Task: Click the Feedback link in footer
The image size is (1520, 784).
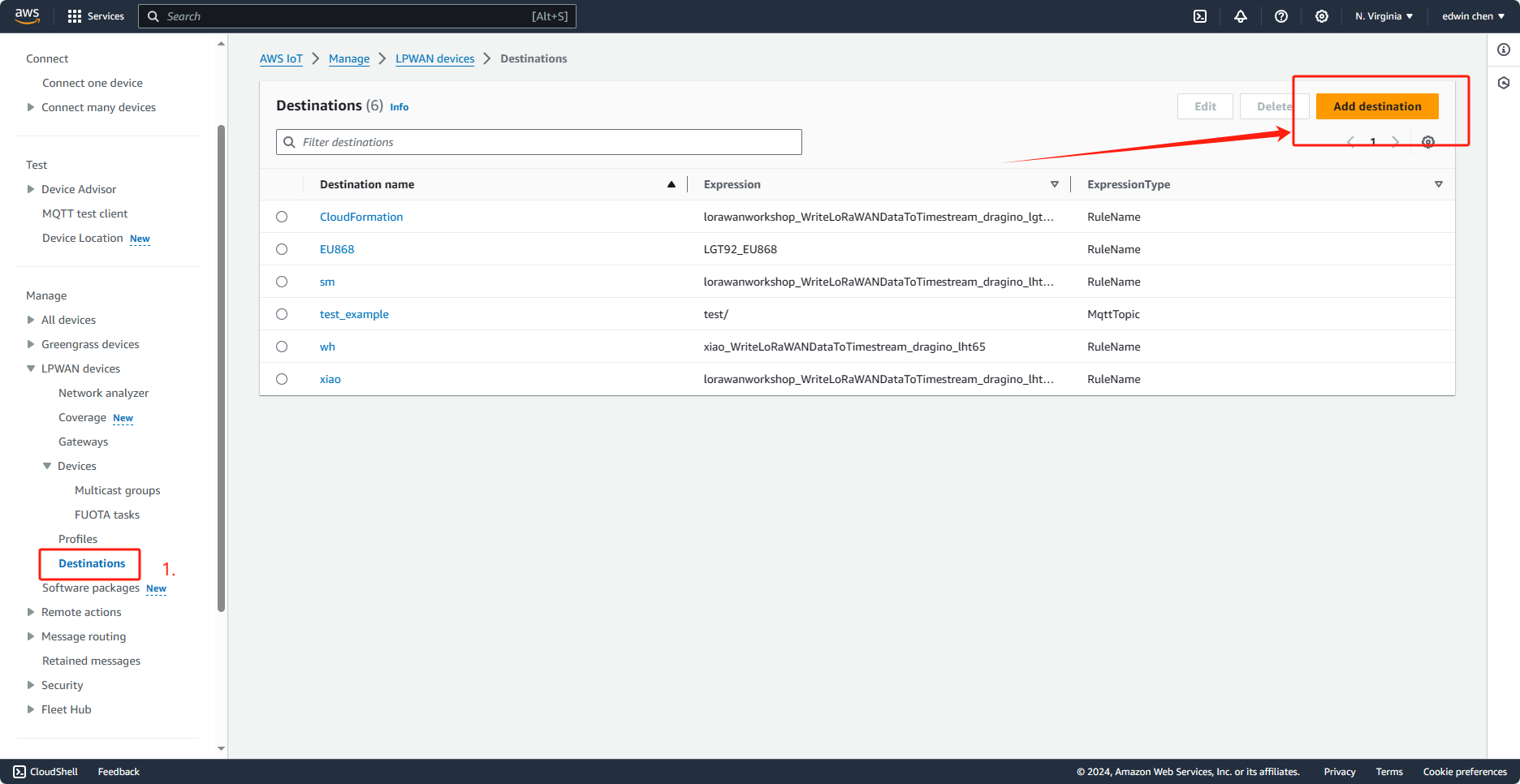Action: (x=119, y=772)
